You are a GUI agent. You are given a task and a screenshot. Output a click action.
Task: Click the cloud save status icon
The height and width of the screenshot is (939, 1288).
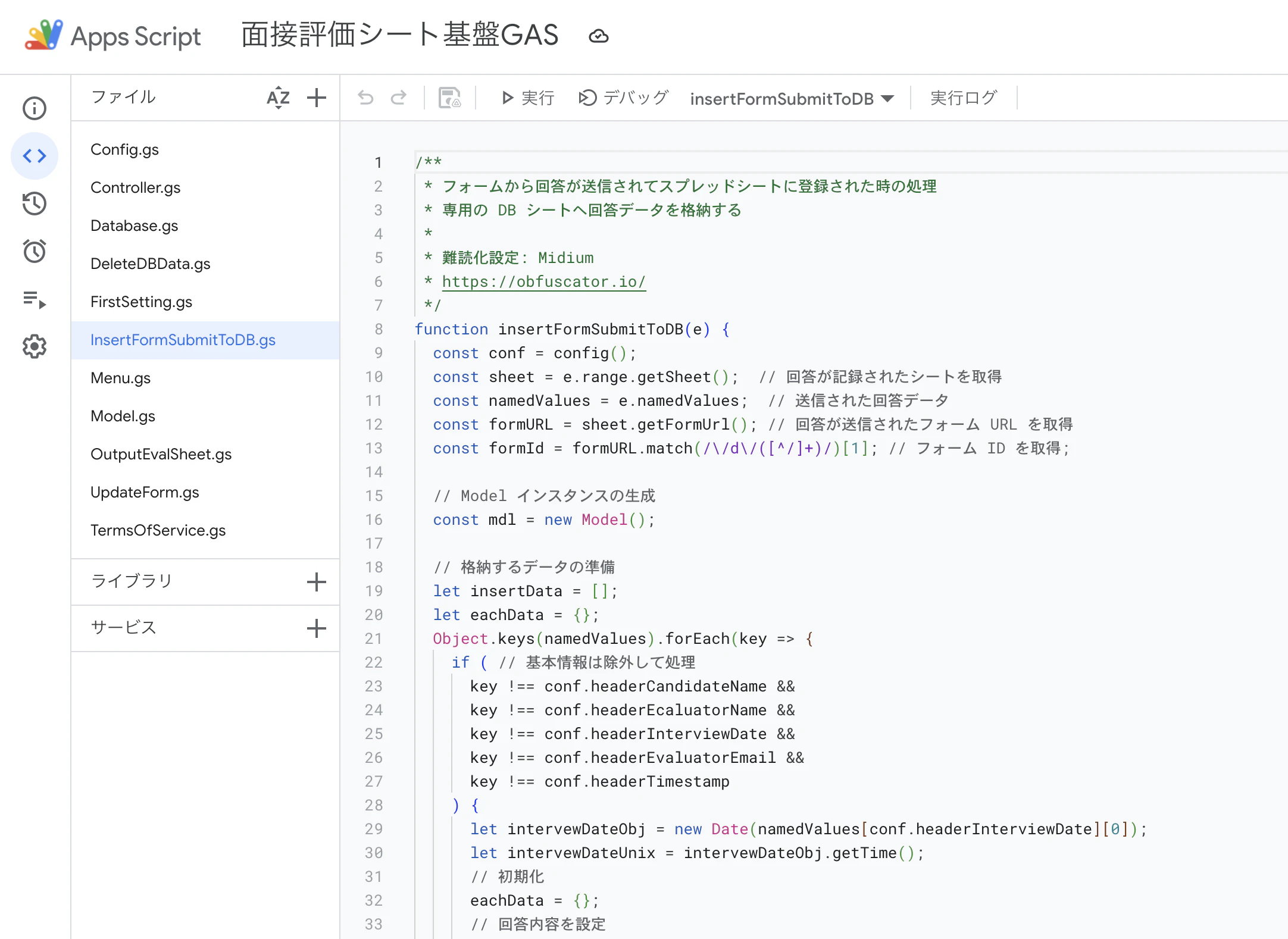click(x=599, y=36)
